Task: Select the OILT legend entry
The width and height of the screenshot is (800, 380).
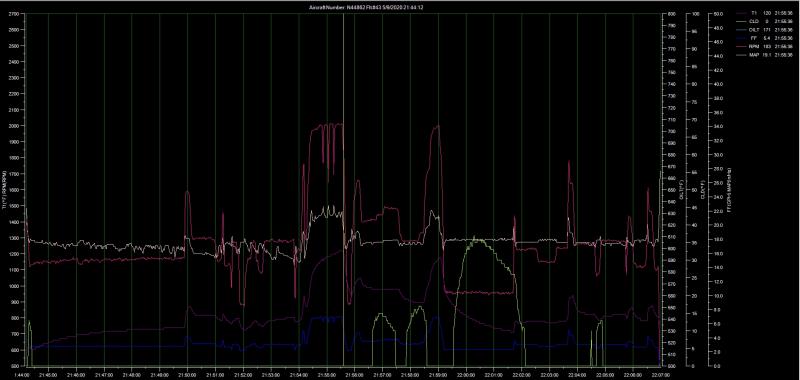Action: 764,30
